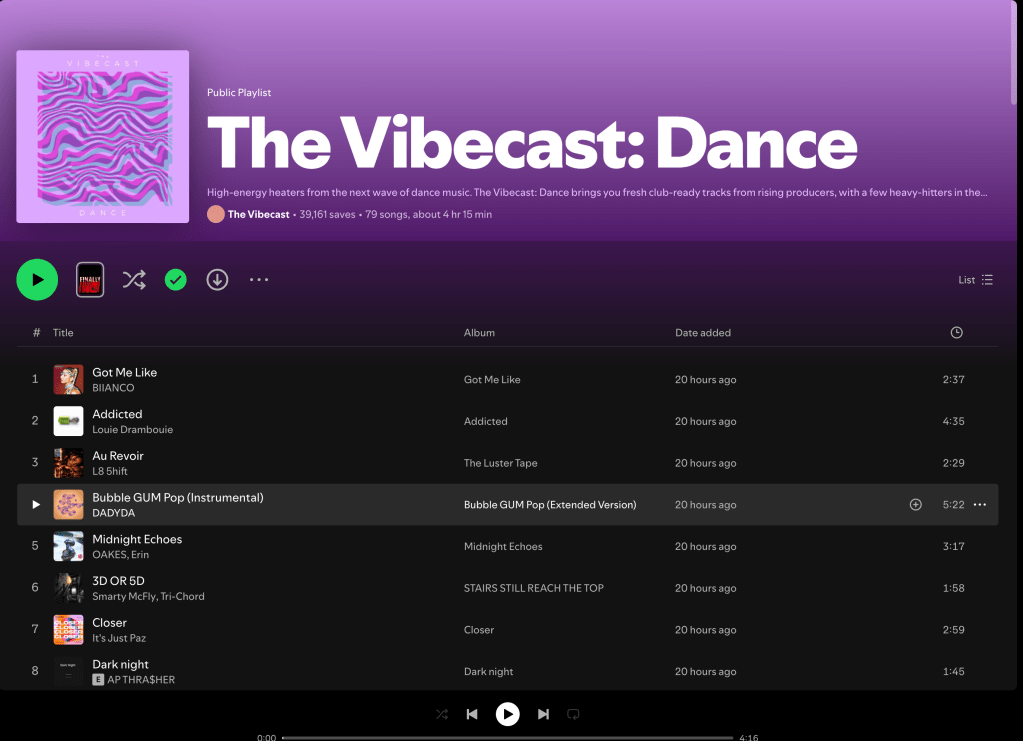Open the Midnight Echoes album link
The width and height of the screenshot is (1023, 741).
(503, 547)
